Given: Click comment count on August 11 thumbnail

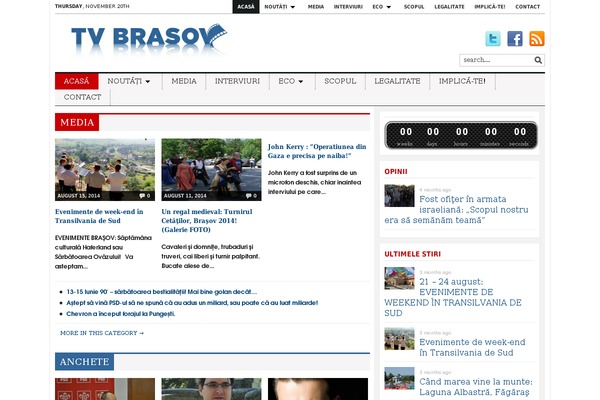Looking at the screenshot, I should pyautogui.click(x=251, y=196).
